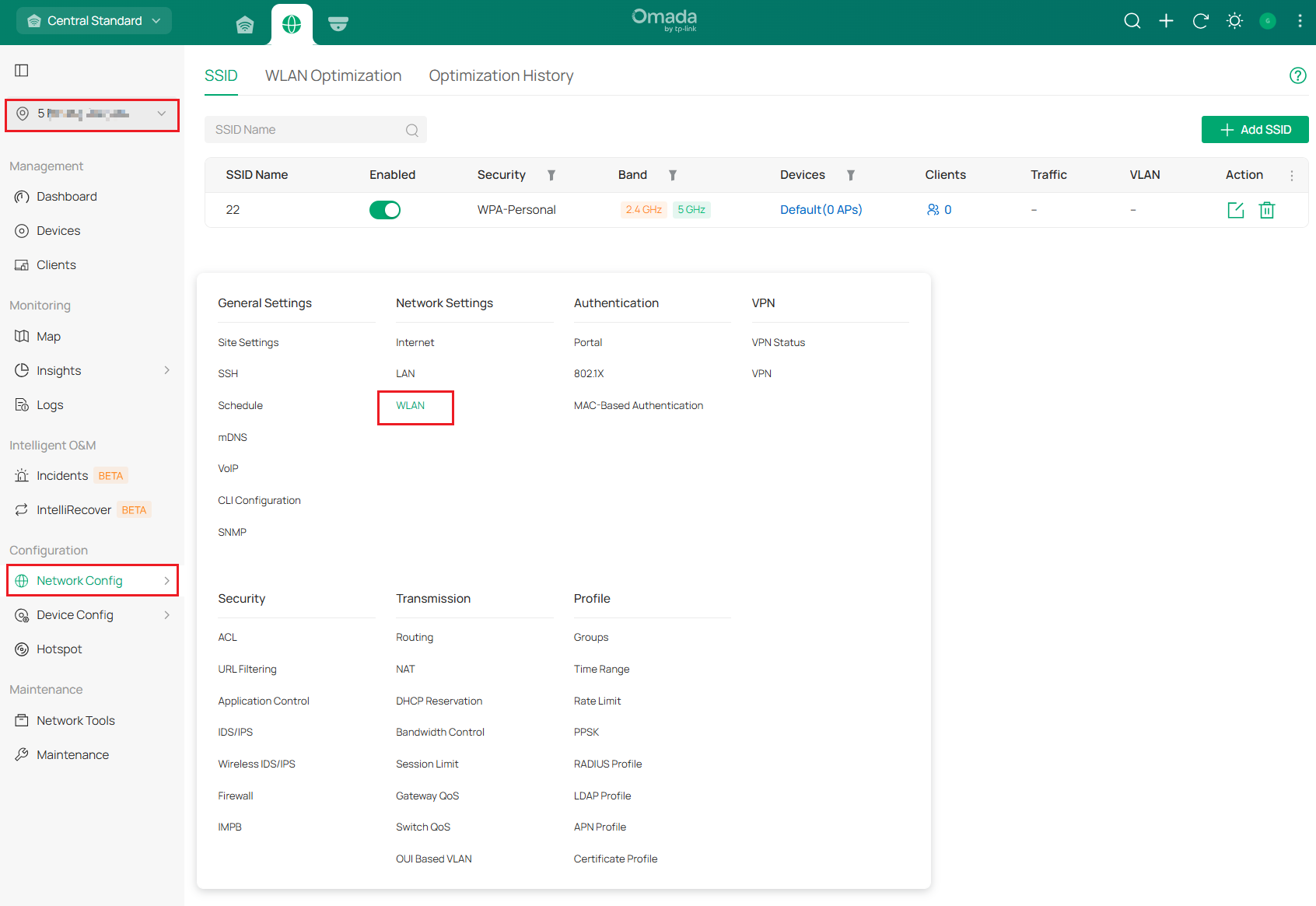Focus the SSID Name search field
Image resolution: width=1316 pixels, height=906 pixels.
click(x=316, y=130)
